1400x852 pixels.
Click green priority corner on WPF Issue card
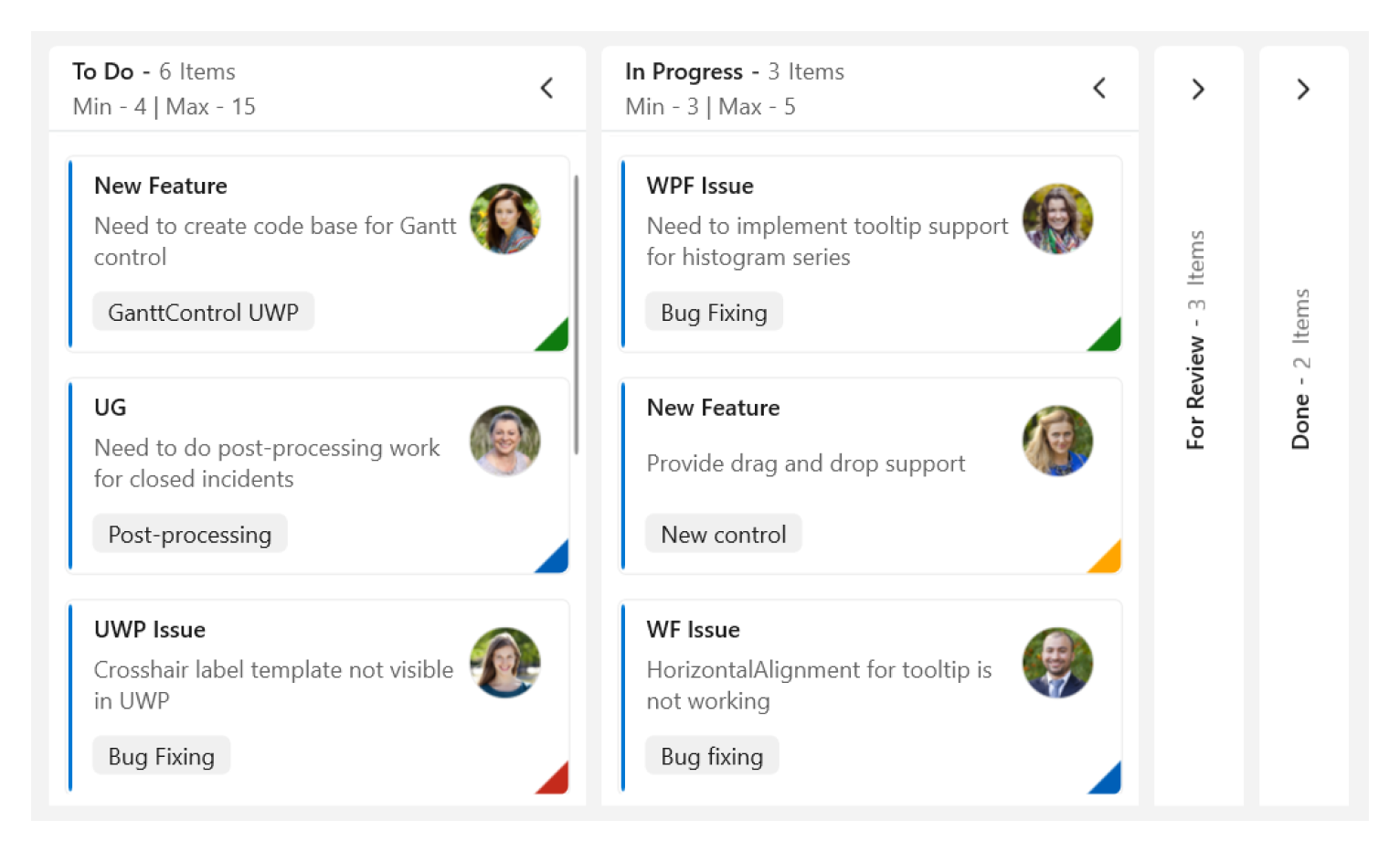(x=1108, y=338)
